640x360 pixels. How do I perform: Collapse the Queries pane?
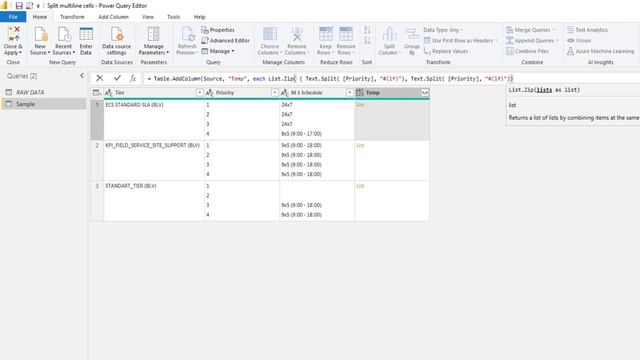click(82, 76)
